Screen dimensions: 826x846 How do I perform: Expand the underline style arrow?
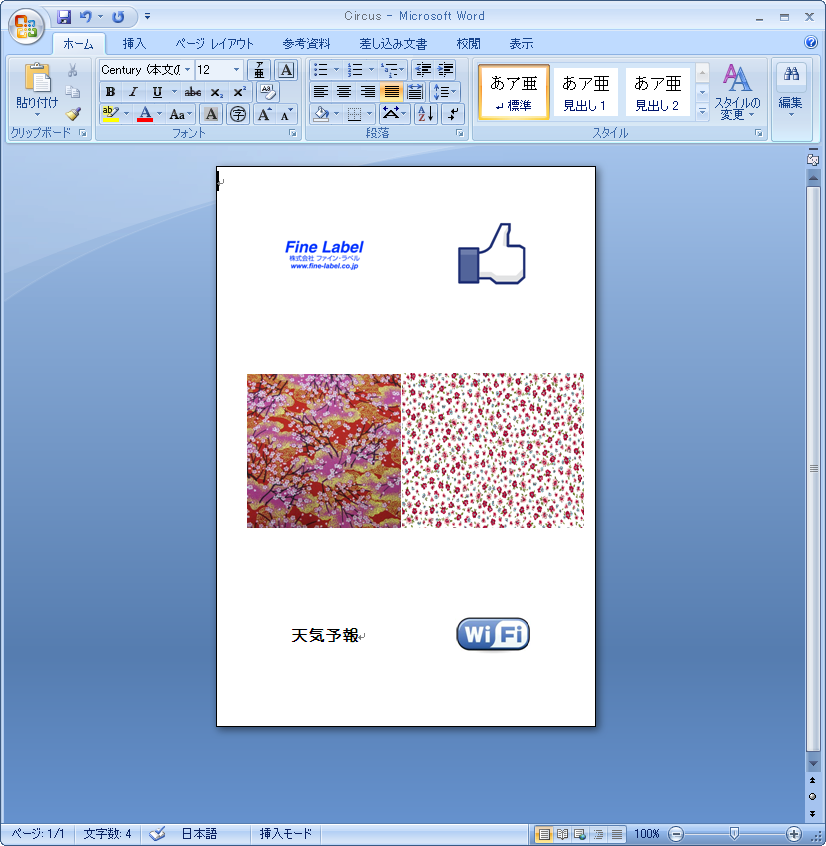[x=174, y=92]
